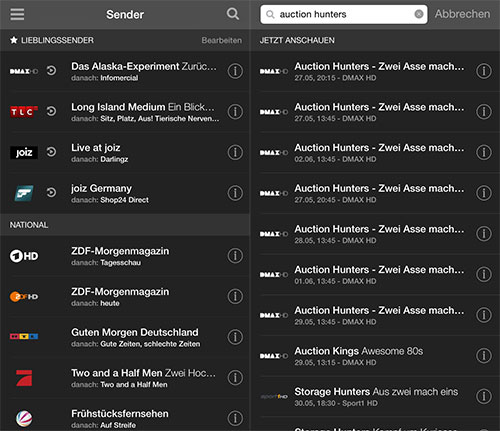Open info for Live at joiz

pos(235,152)
